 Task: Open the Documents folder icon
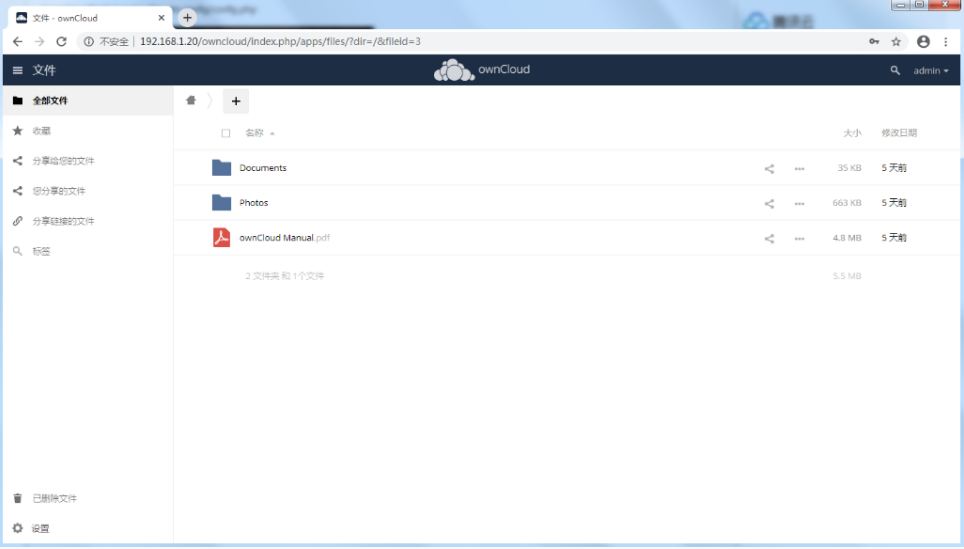[222, 168]
